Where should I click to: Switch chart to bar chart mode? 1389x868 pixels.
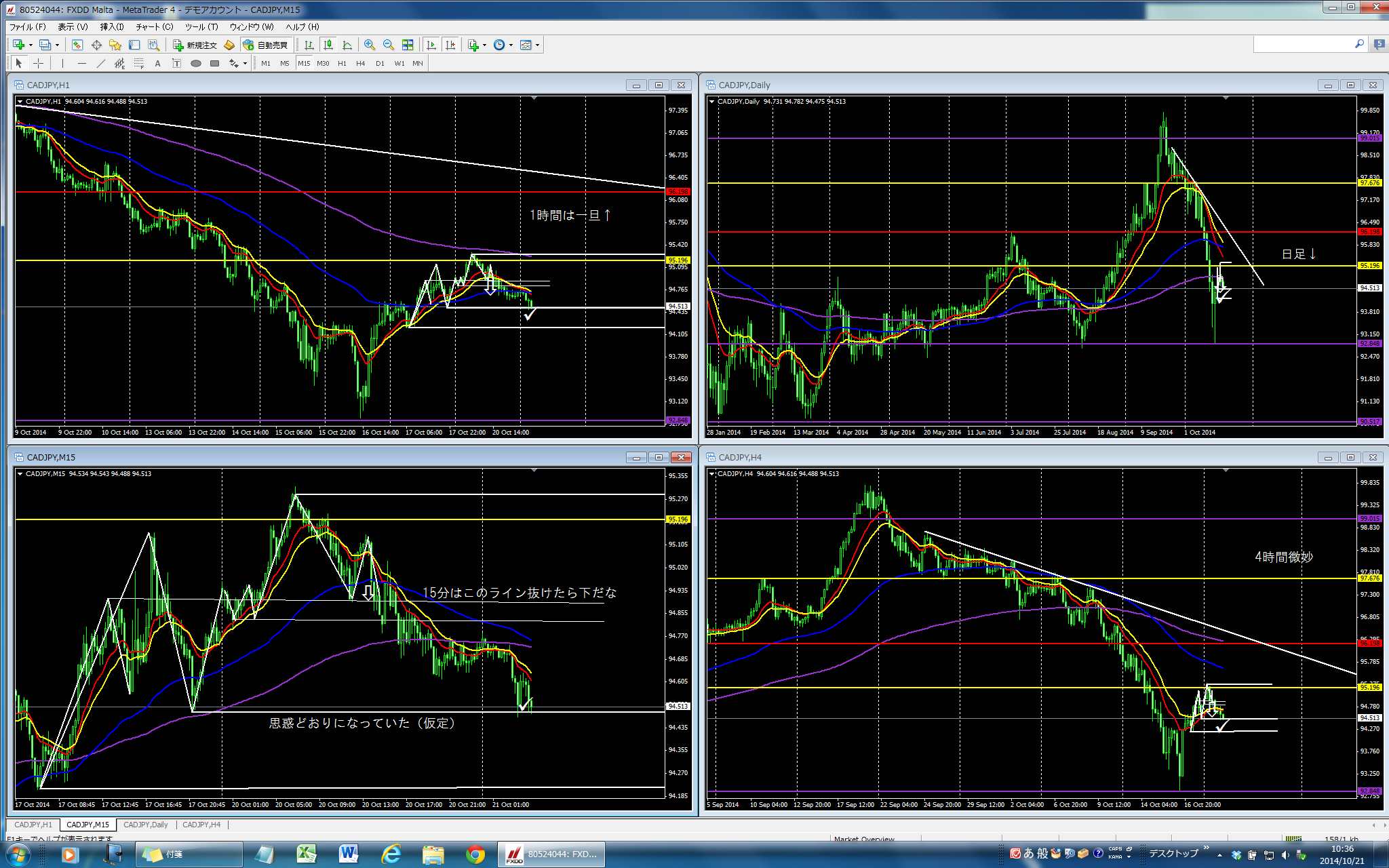coord(309,45)
